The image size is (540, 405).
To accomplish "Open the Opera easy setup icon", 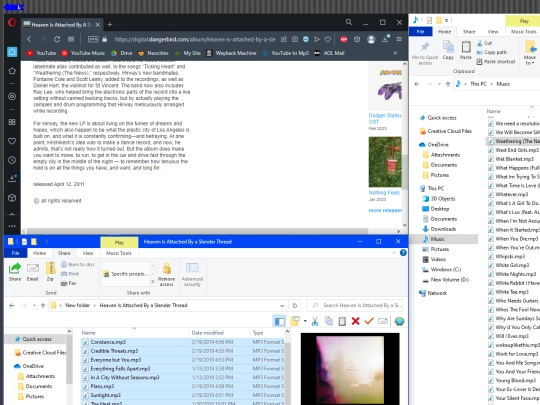I will [399, 39].
